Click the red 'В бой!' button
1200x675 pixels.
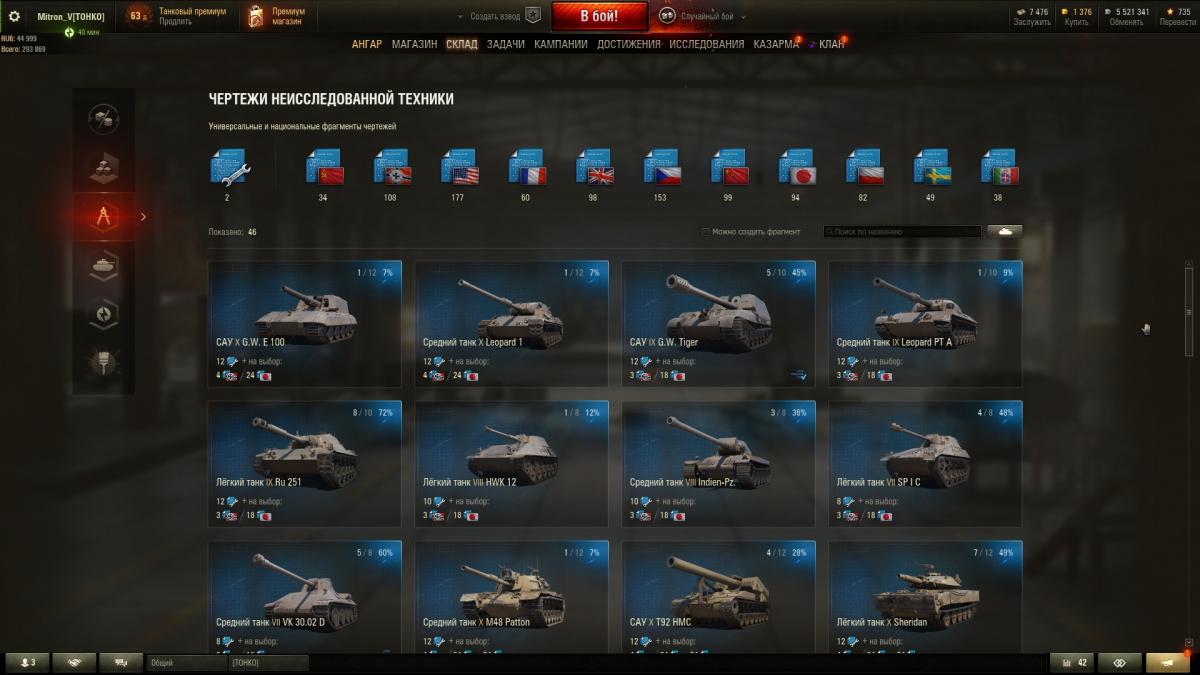(x=599, y=16)
